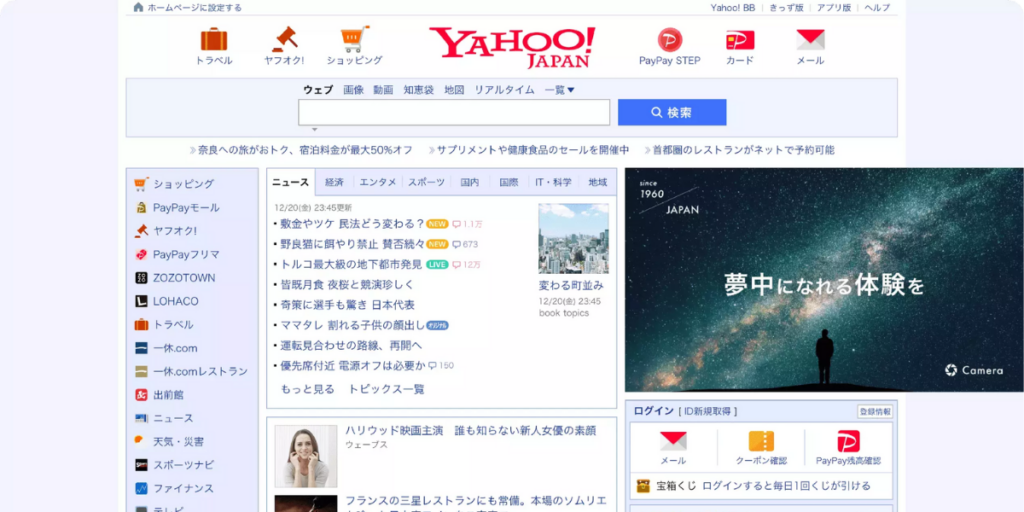Open the Travel suitcase icon in header
This screenshot has width=1024, height=512.
coord(214,39)
